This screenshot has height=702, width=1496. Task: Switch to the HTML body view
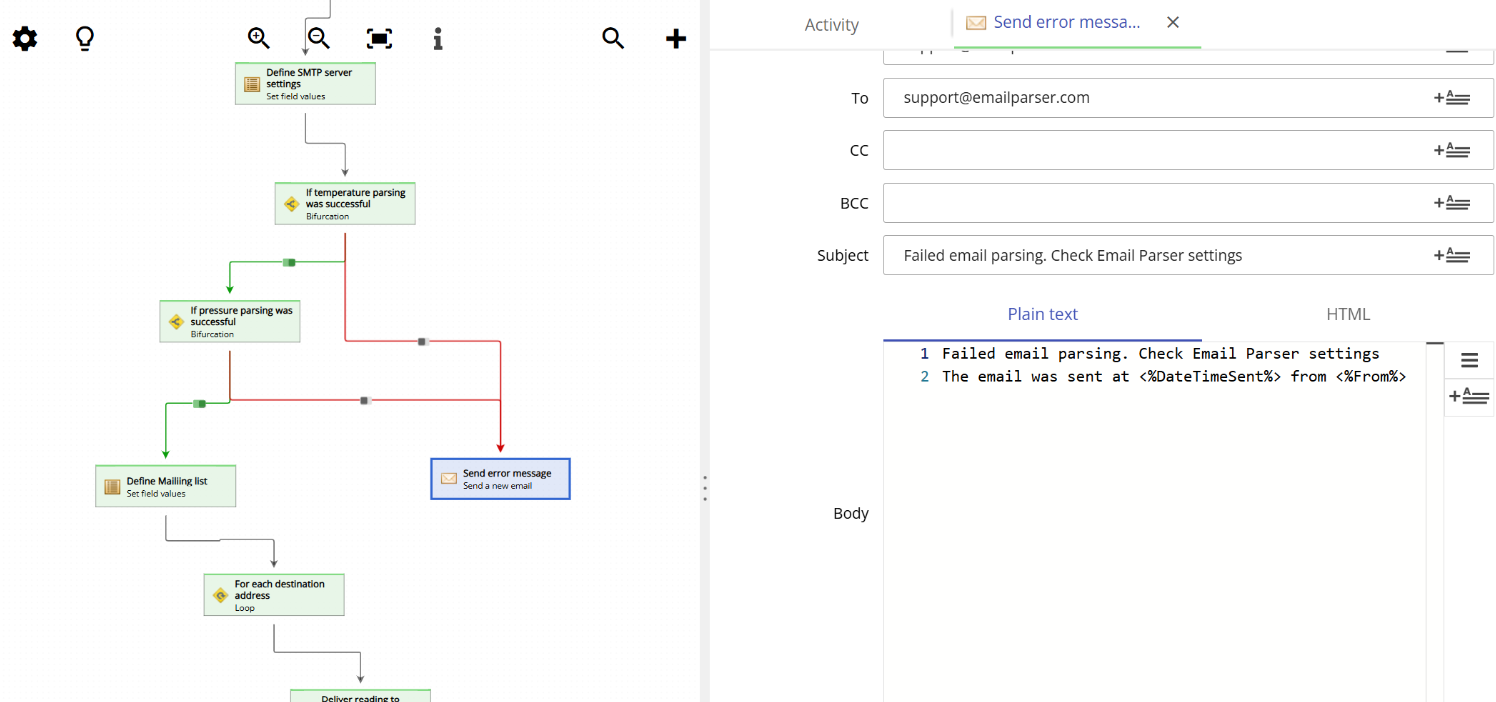1348,313
